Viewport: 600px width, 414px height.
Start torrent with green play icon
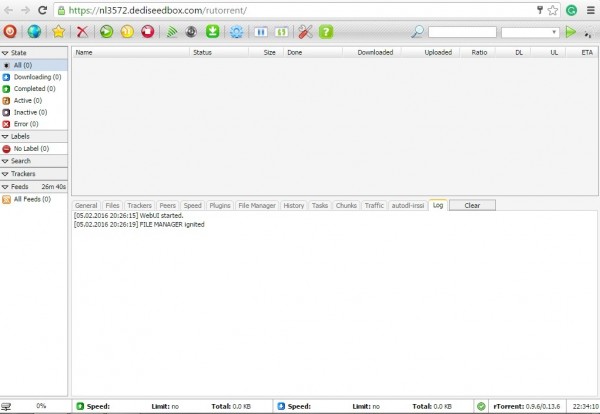106,31
